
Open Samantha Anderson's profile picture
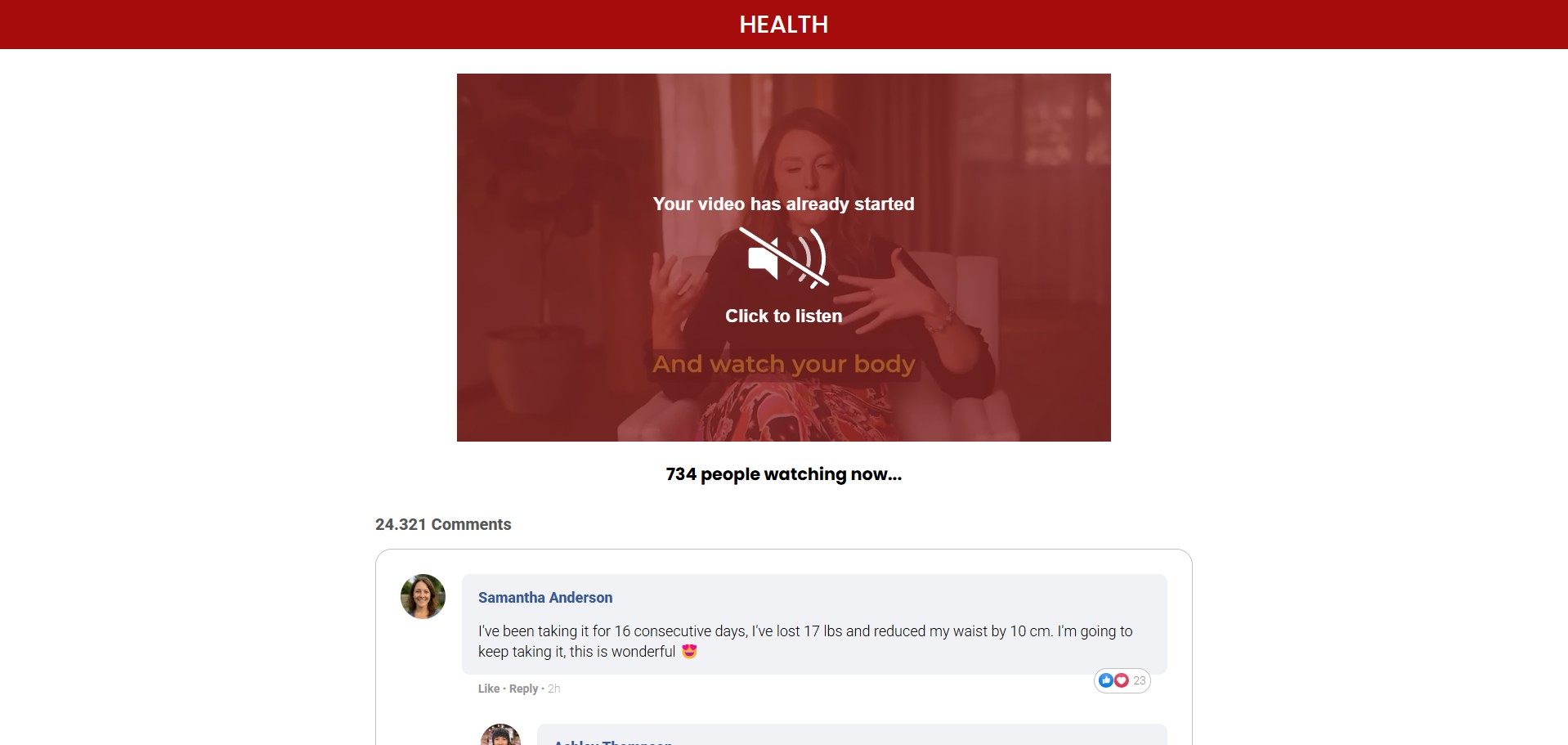(423, 596)
